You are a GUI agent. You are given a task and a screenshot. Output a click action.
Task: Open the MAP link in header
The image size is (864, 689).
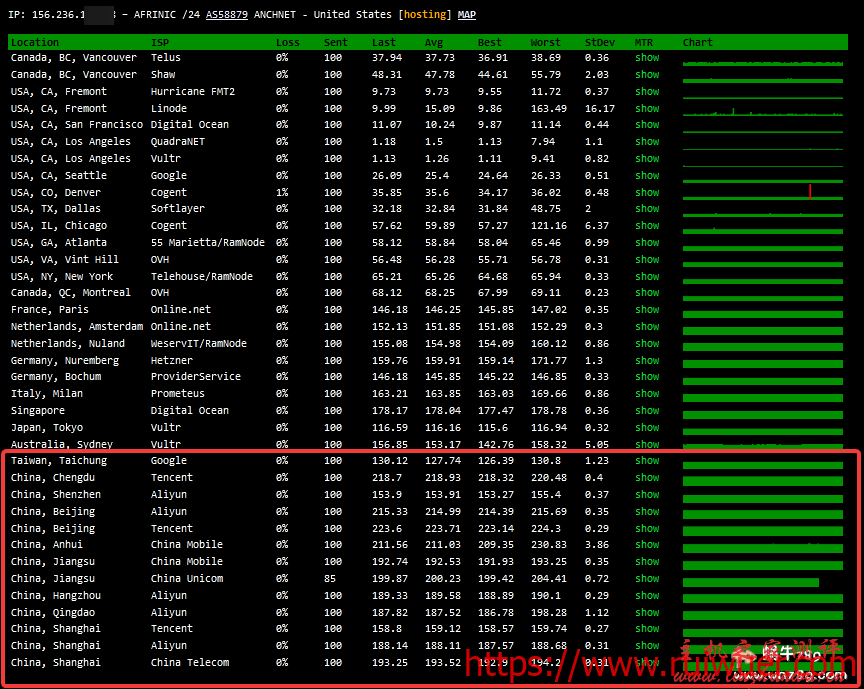(467, 15)
